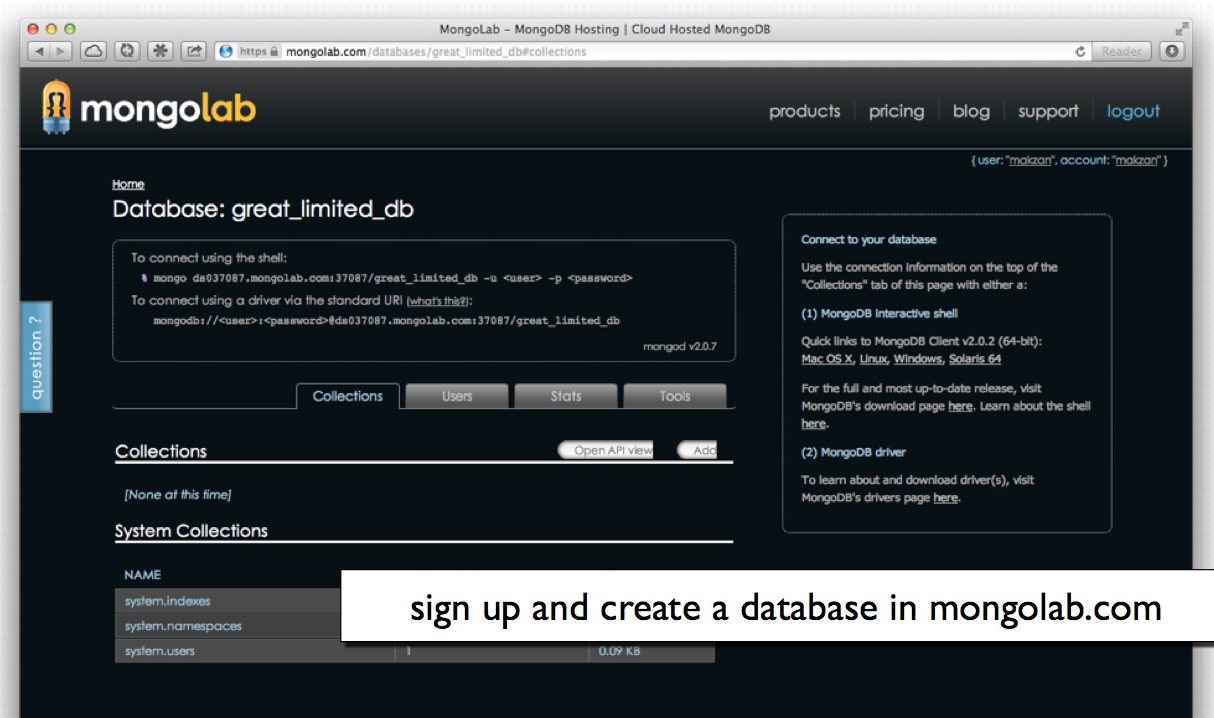Click the browser forward arrow button
This screenshot has height=718, width=1214.
60,51
